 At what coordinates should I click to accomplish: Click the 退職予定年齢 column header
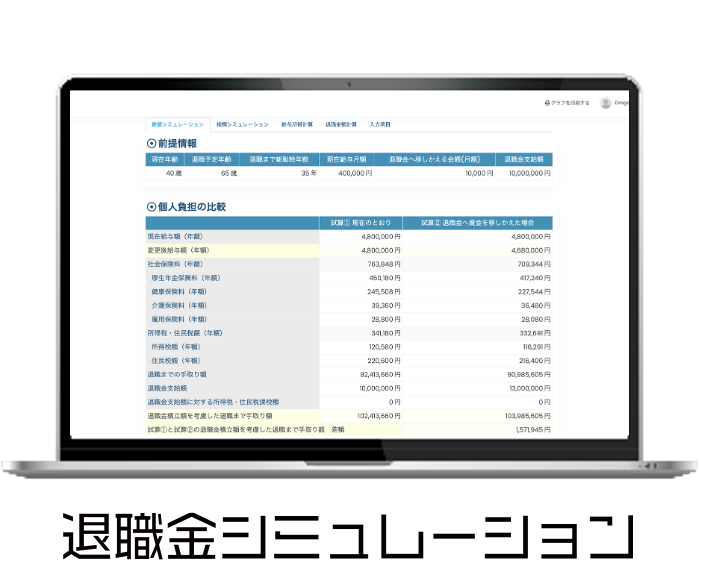click(x=211, y=159)
